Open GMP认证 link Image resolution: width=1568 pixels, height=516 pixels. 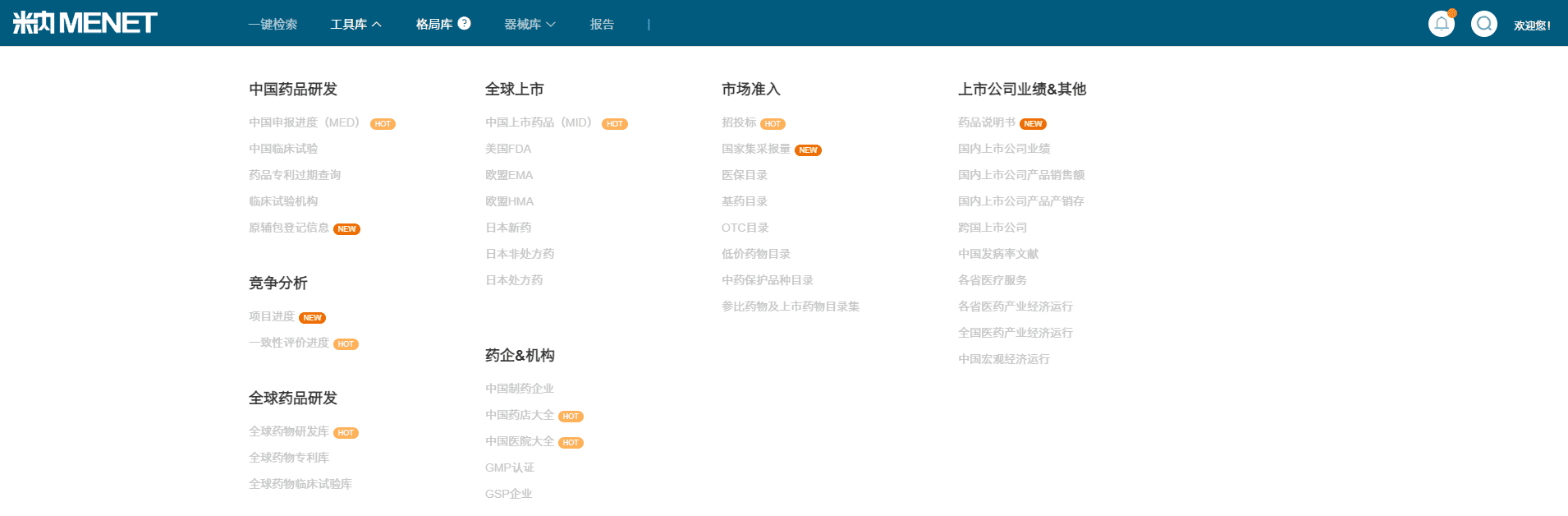[x=510, y=468]
